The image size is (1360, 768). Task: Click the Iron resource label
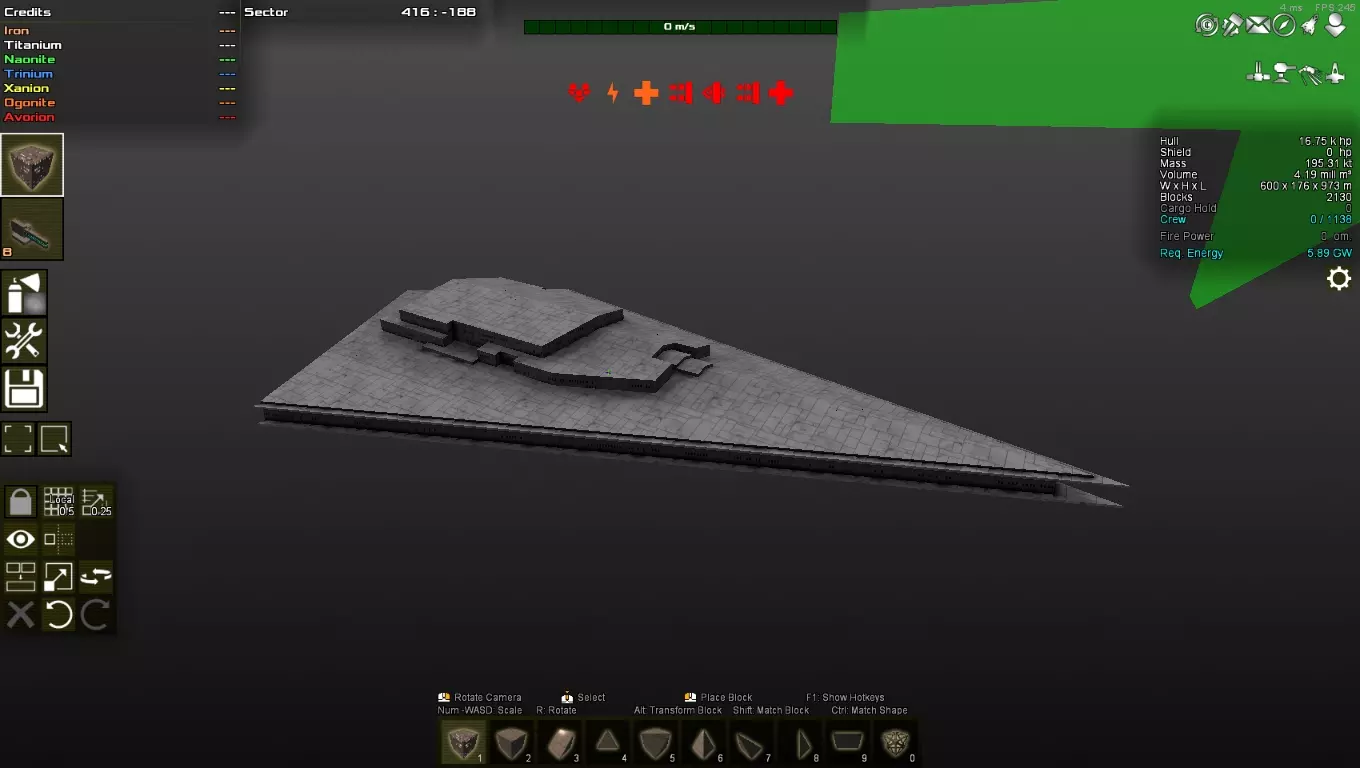coord(17,31)
